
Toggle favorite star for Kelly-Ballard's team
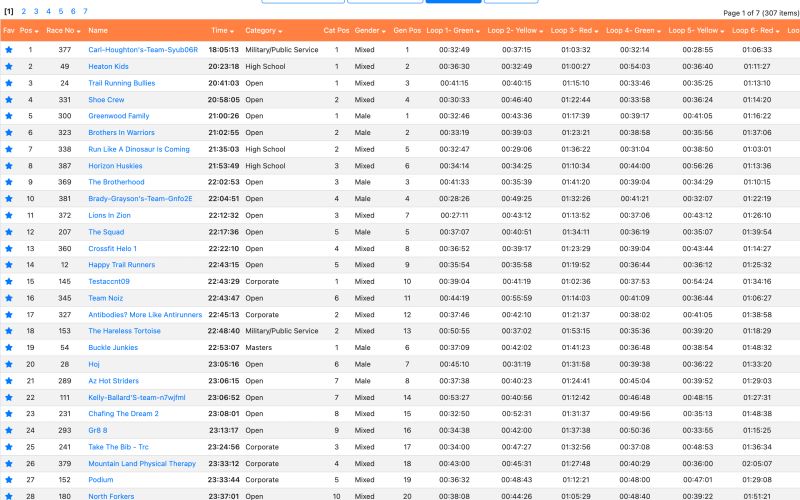(9, 397)
